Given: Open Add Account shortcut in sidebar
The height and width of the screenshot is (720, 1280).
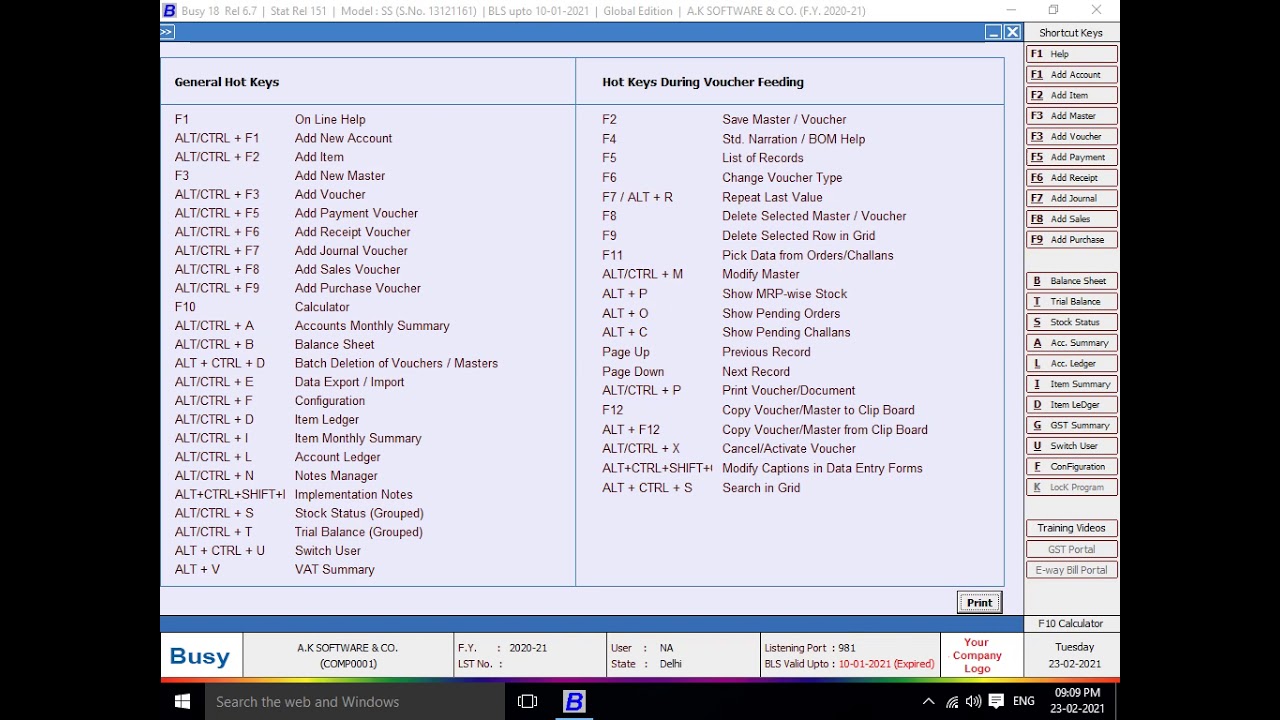Looking at the screenshot, I should pos(1071,75).
